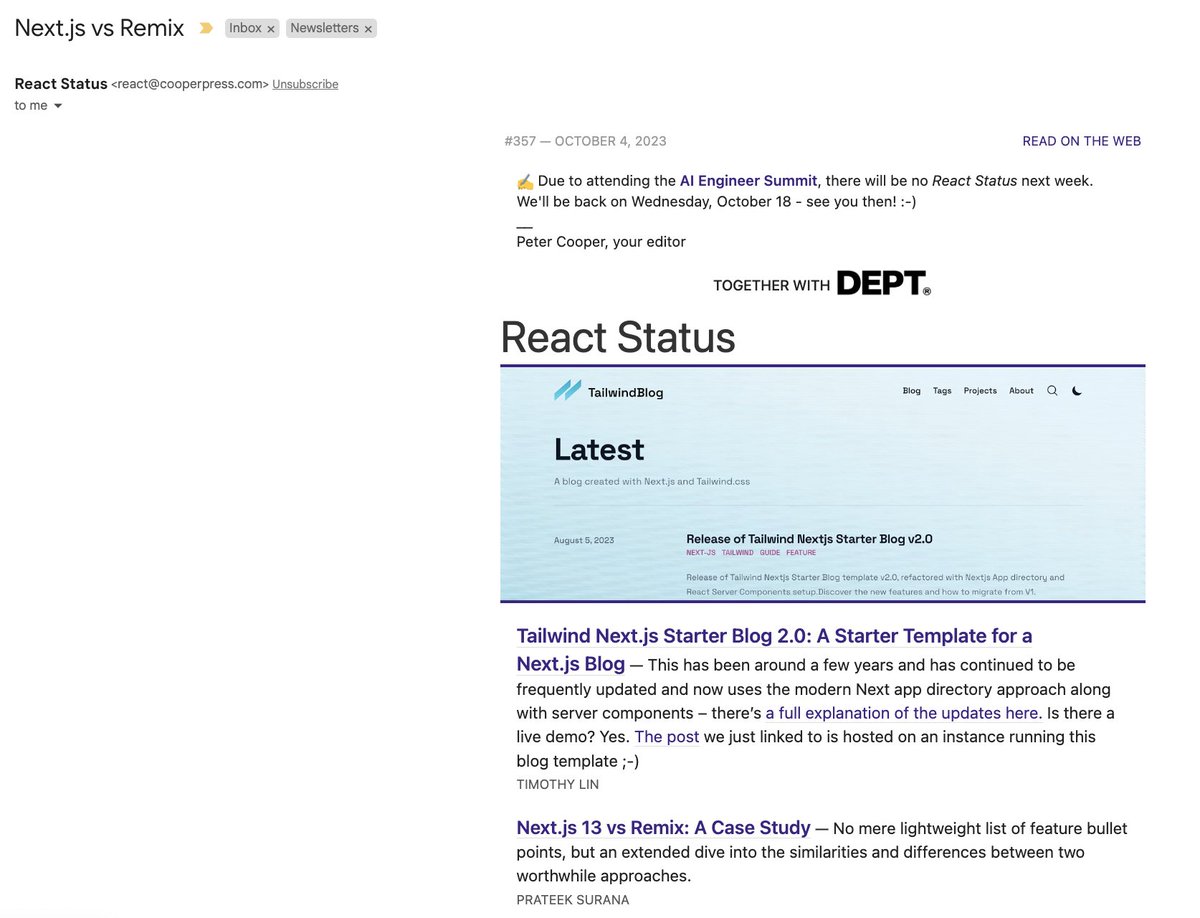Click 'The post' link
The height and width of the screenshot is (918, 1200).
click(667, 737)
